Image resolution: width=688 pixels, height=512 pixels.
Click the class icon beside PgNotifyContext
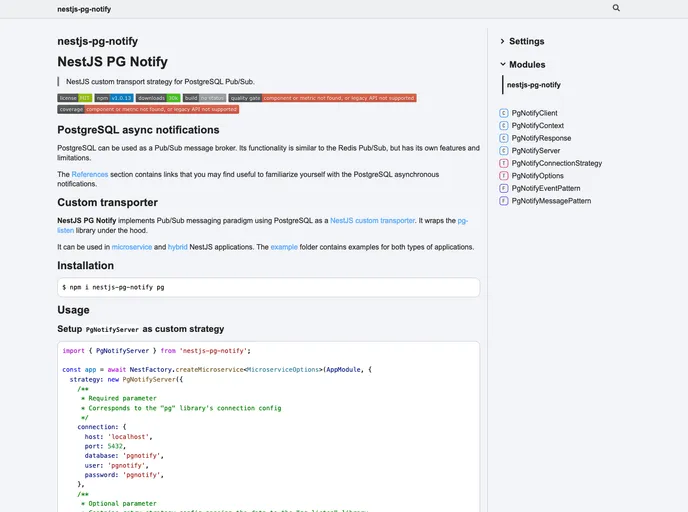click(x=504, y=125)
